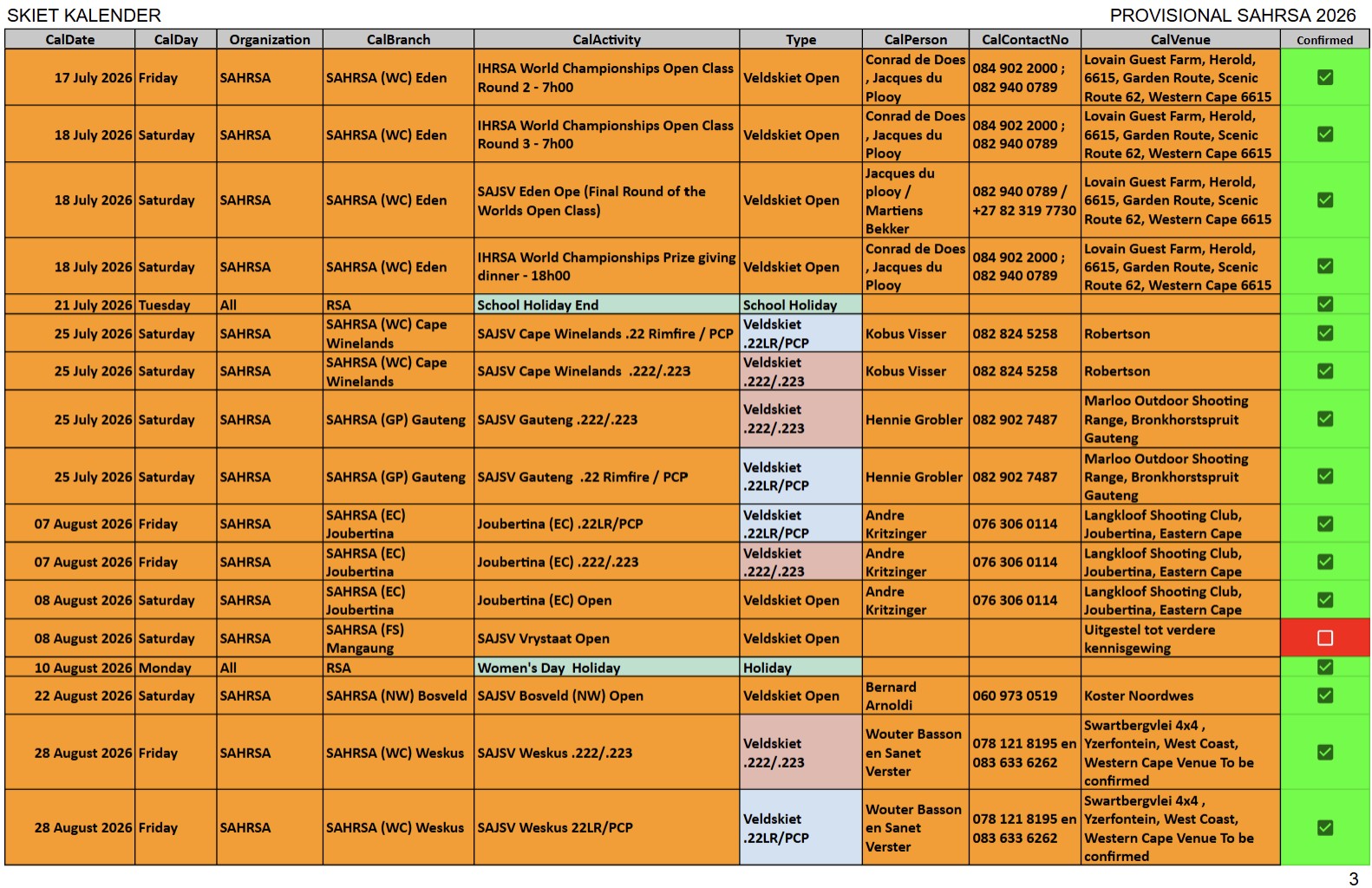Click the Prize giving dinner - 18h00 cell
This screenshot has width=1372, height=888.
(x=607, y=266)
